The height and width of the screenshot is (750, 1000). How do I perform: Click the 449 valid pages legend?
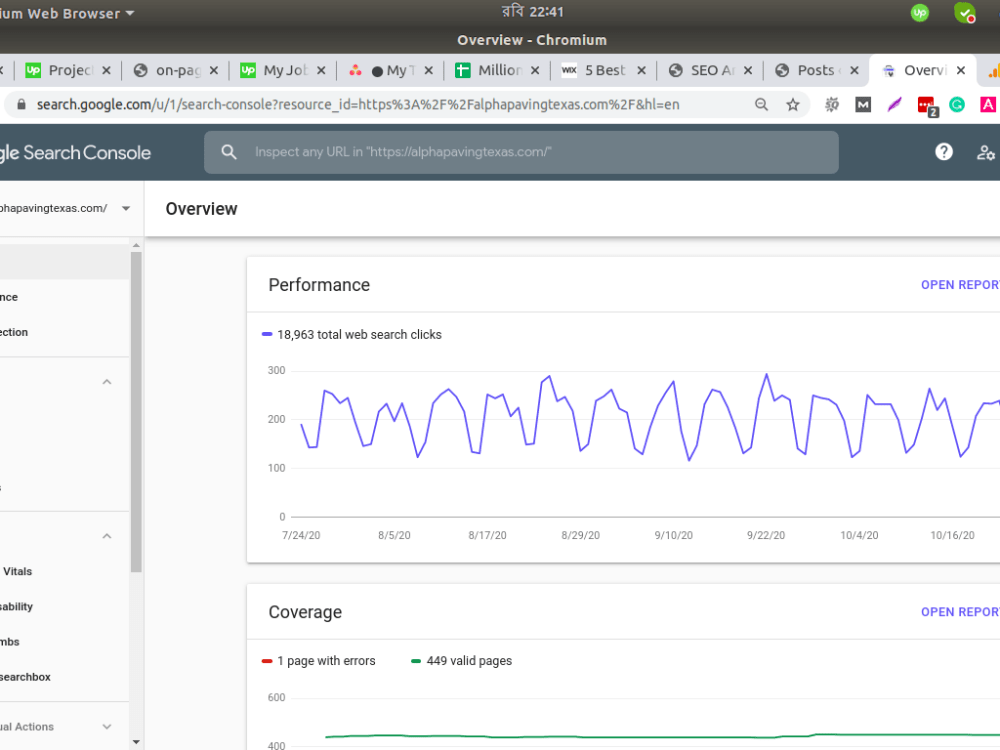point(462,661)
